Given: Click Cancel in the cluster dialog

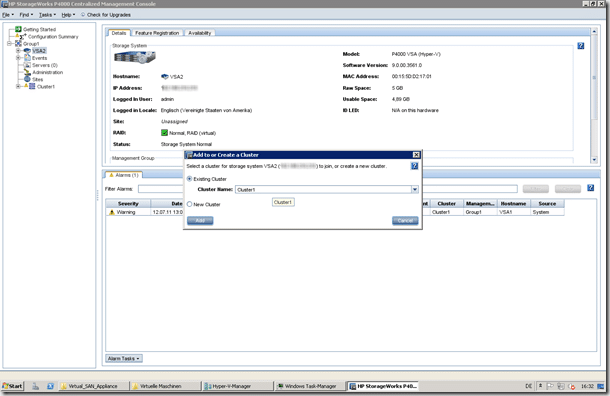Looking at the screenshot, I should click(405, 221).
